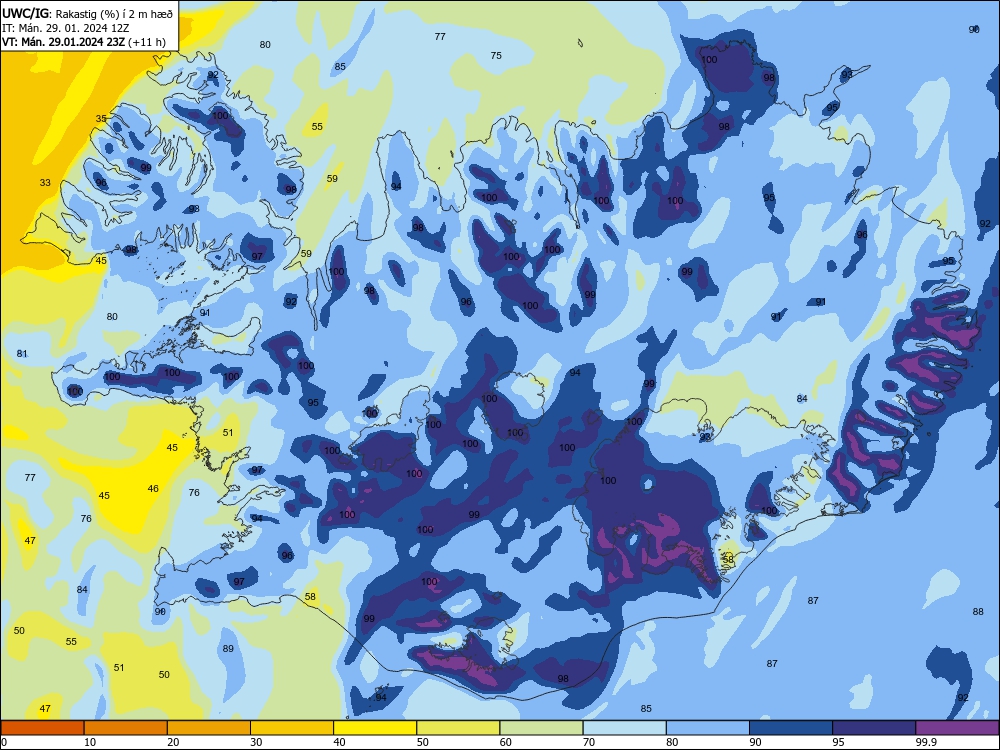
Task: Pick the 20–30 legend color band
Action: tap(209, 728)
